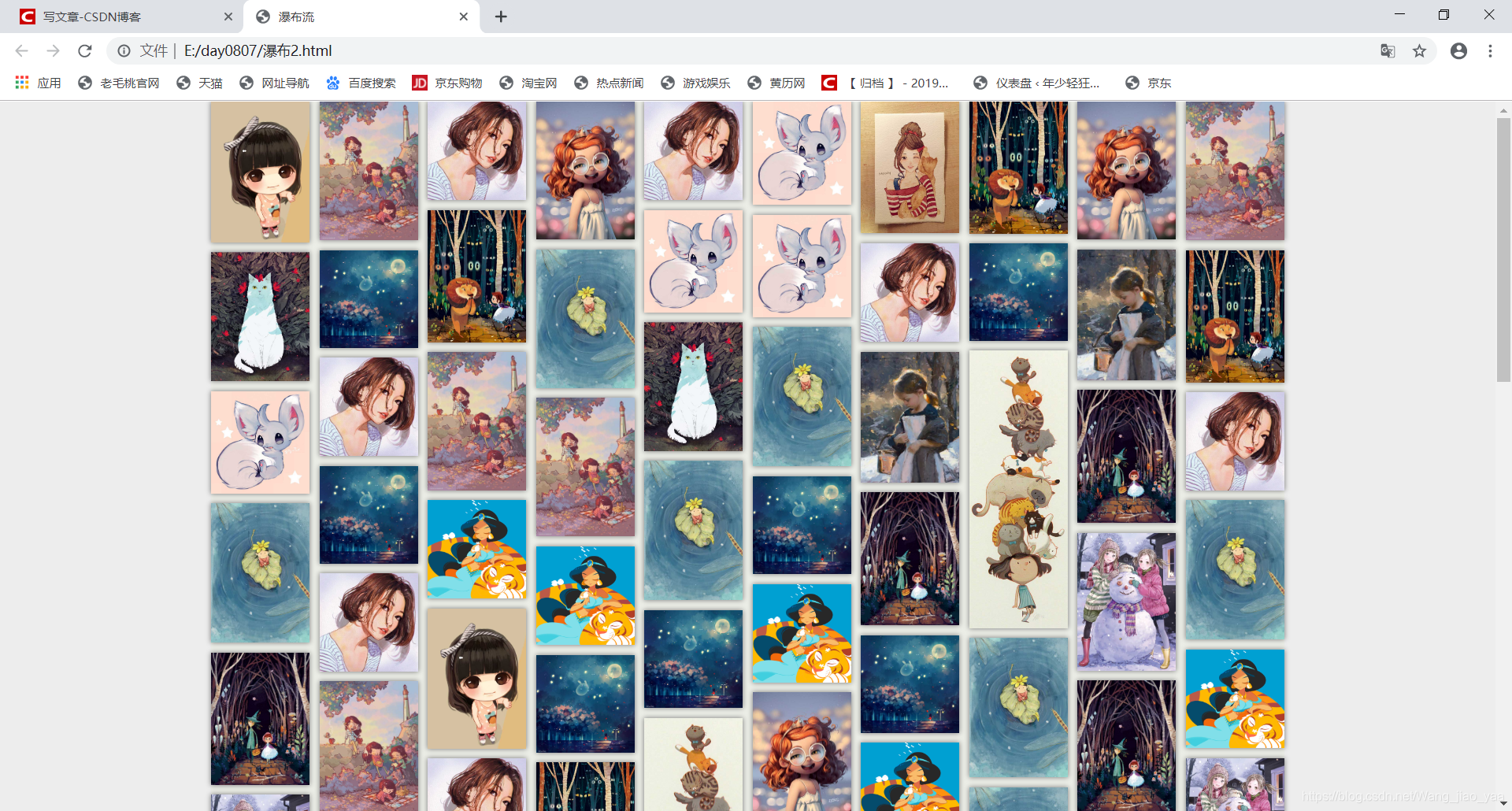Viewport: 1512px width, 811px height.
Task: Click the globe icon of 老毛桃官网 bookmark
Action: tap(85, 83)
